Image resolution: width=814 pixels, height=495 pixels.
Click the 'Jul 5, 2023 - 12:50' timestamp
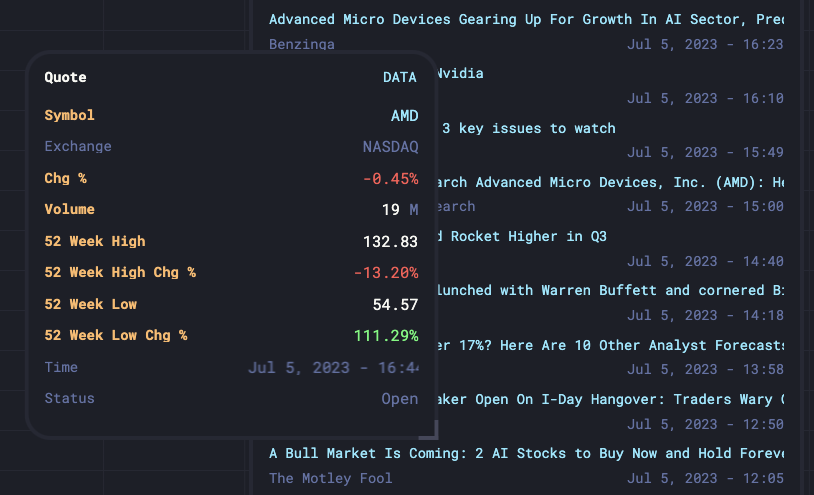pyautogui.click(x=705, y=424)
